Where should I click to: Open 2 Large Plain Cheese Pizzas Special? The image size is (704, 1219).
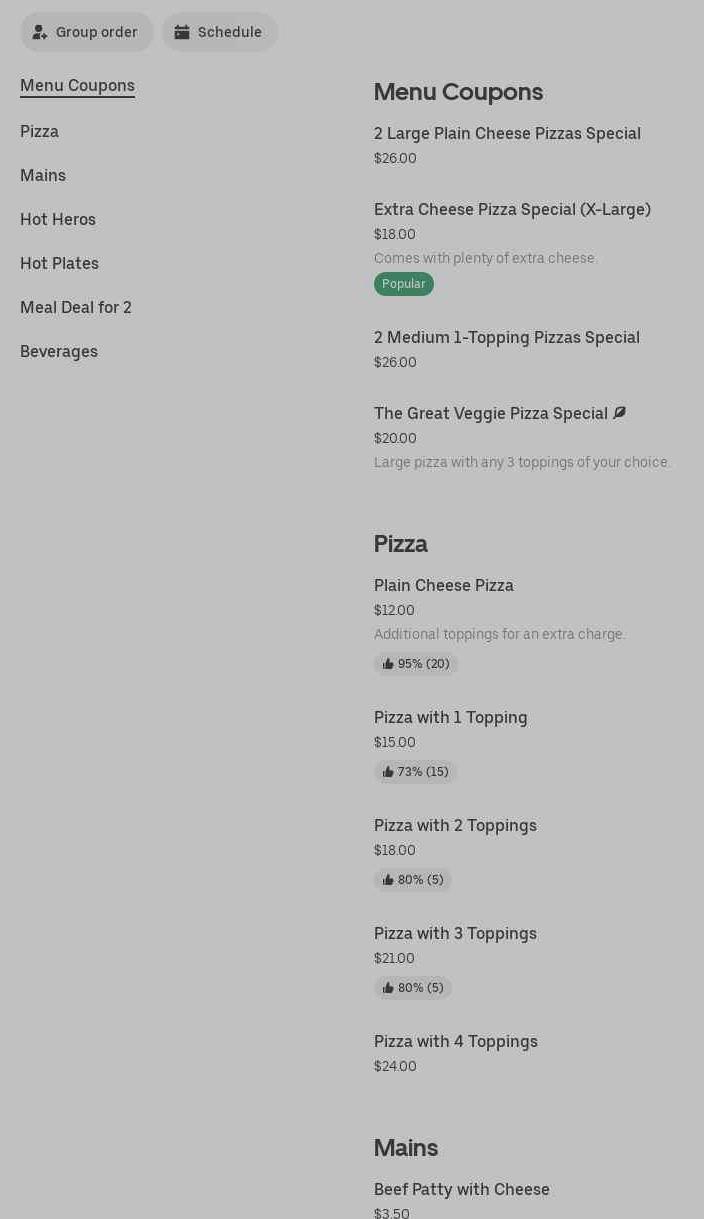tap(507, 134)
